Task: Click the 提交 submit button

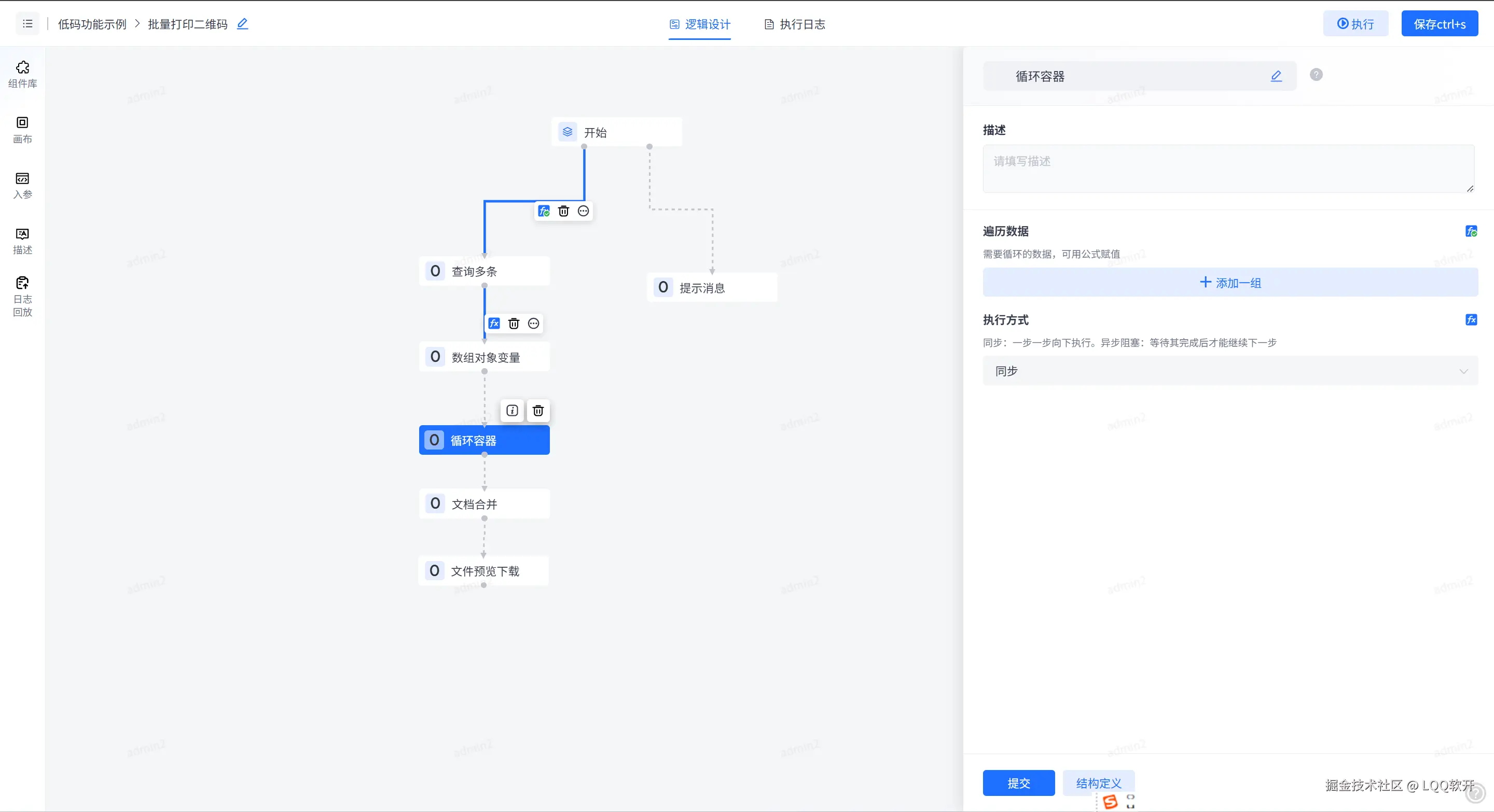Action: [1018, 783]
